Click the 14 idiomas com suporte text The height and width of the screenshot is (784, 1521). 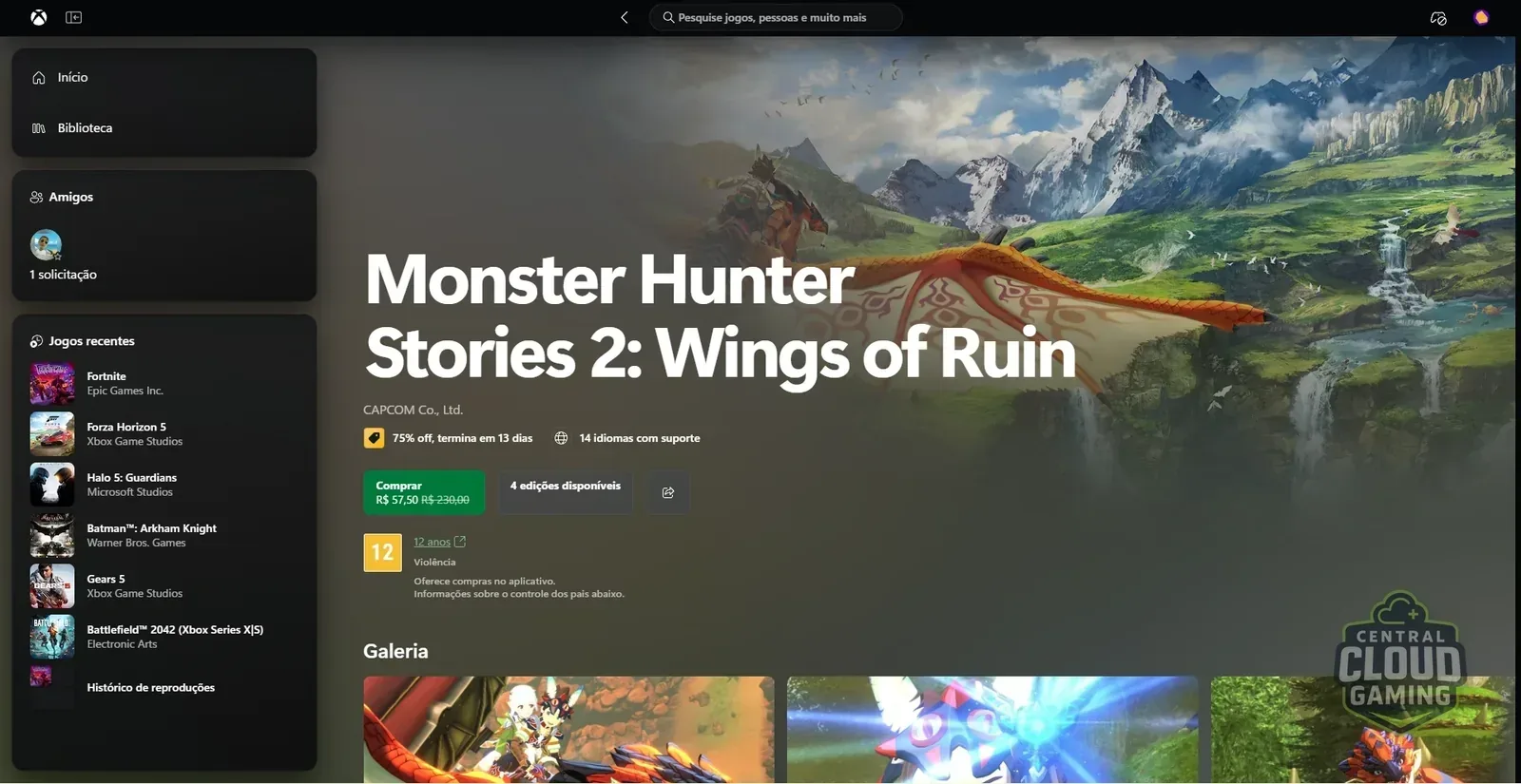640,438
